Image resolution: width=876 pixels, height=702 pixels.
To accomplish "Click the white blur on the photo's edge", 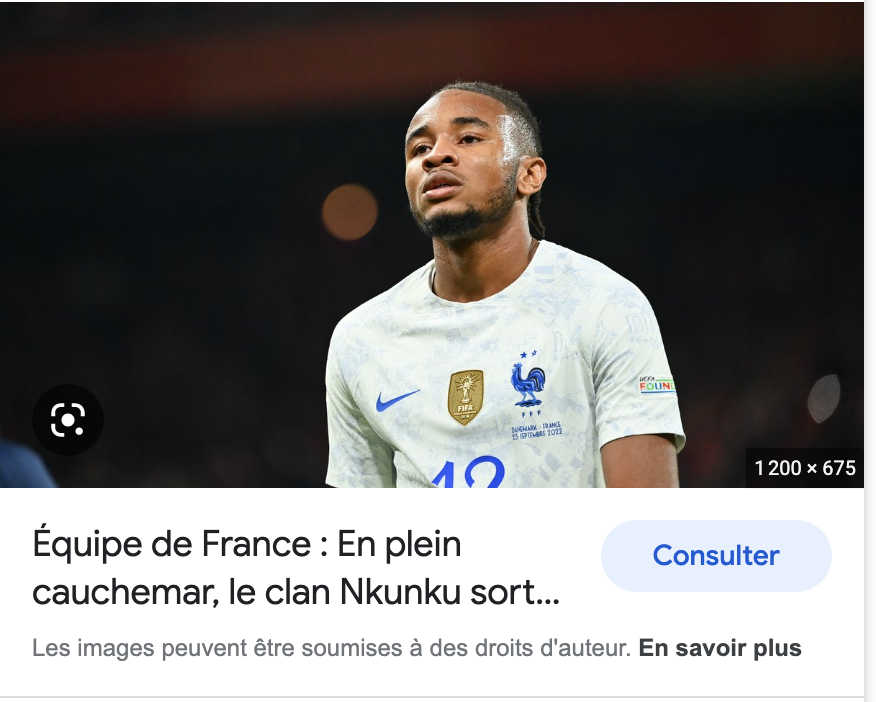I will click(823, 397).
